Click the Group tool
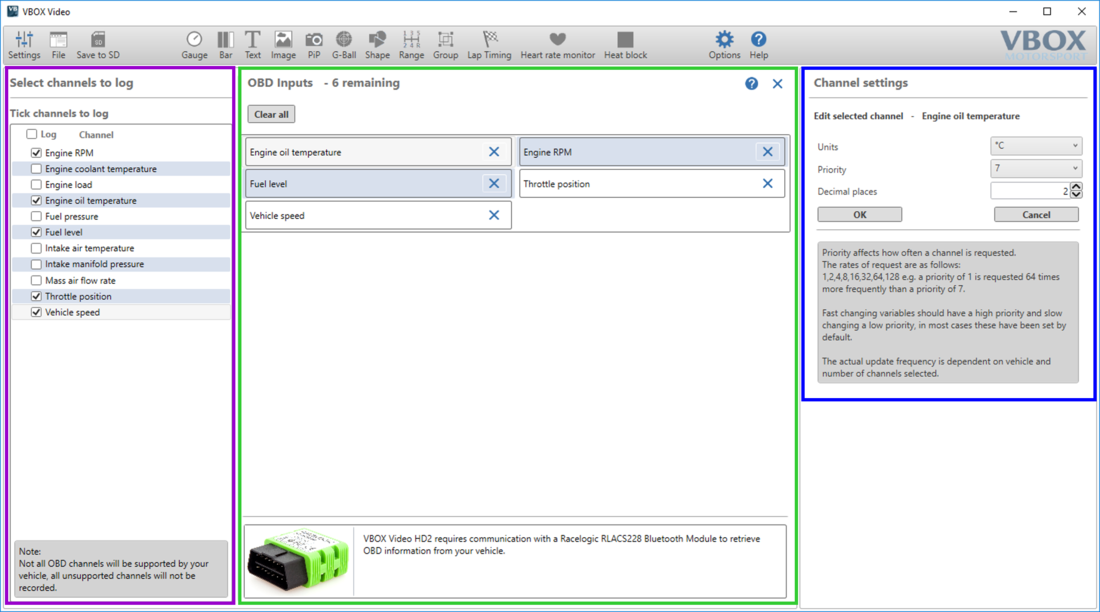1100x612 pixels. (x=445, y=45)
